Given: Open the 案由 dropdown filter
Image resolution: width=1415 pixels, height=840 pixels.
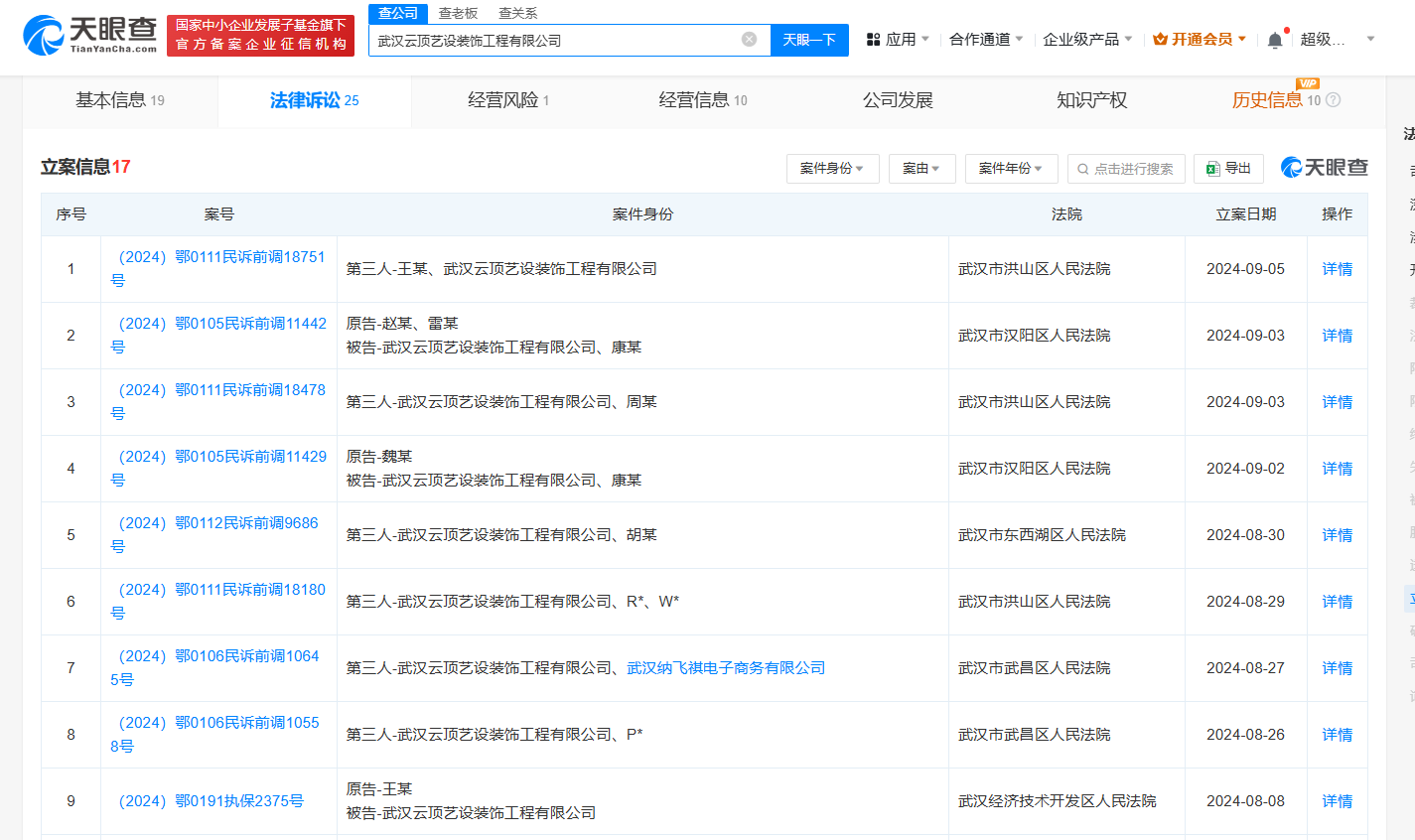Looking at the screenshot, I should [x=920, y=168].
